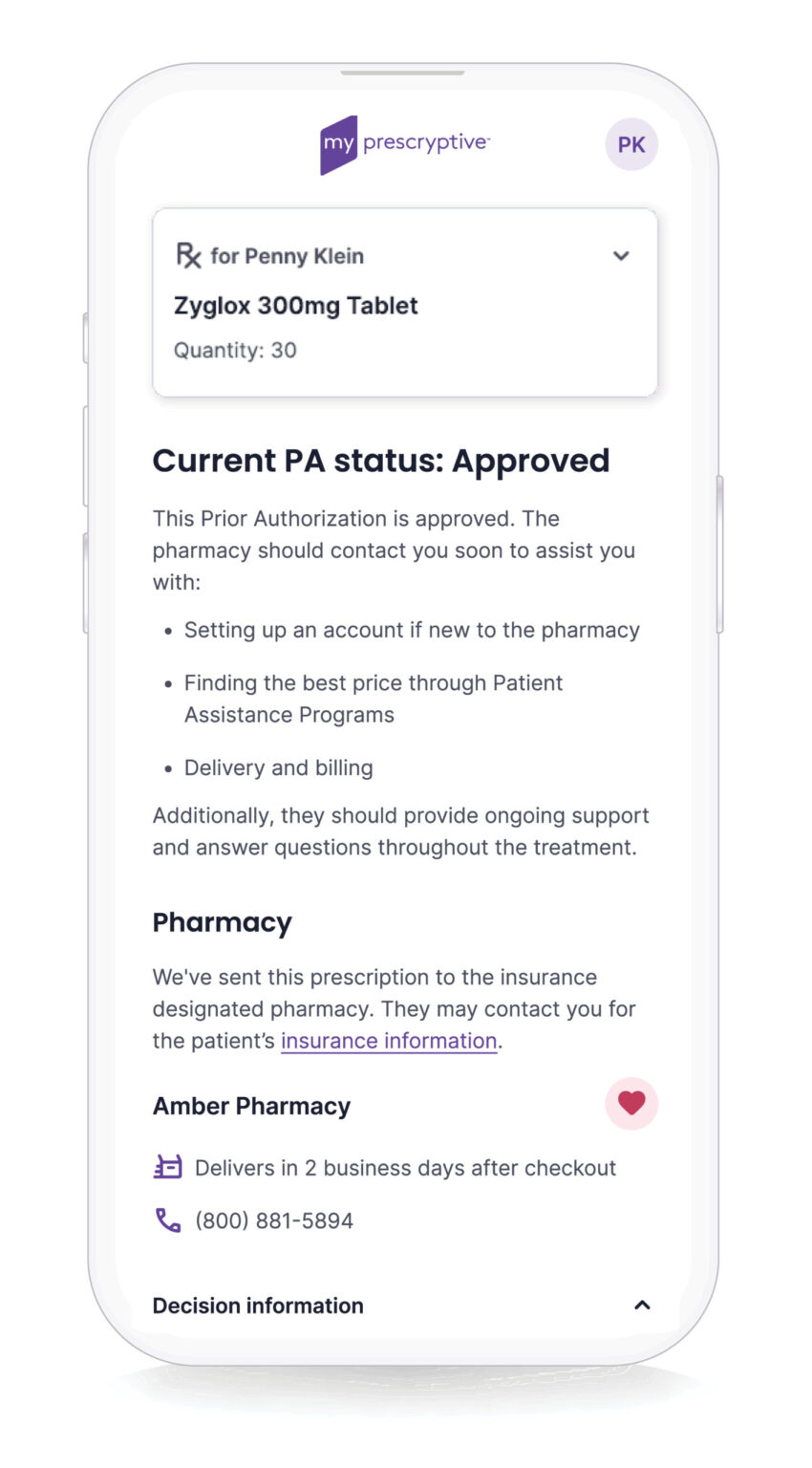Select the Quantity: 30 text on the card

(234, 350)
